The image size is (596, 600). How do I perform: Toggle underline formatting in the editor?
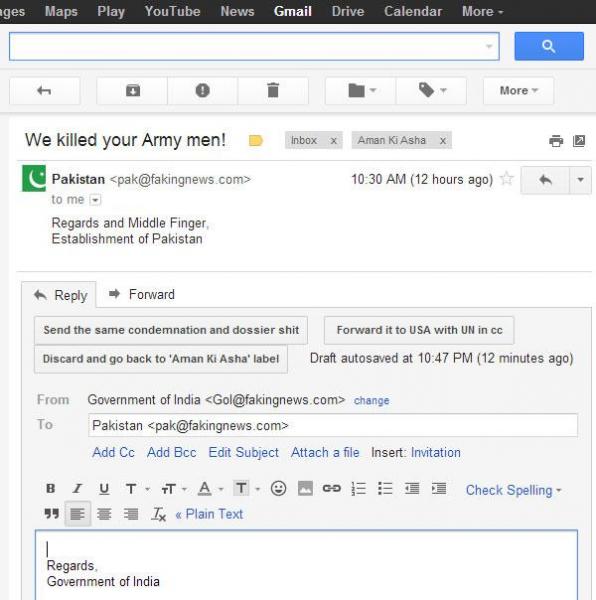[x=104, y=489]
